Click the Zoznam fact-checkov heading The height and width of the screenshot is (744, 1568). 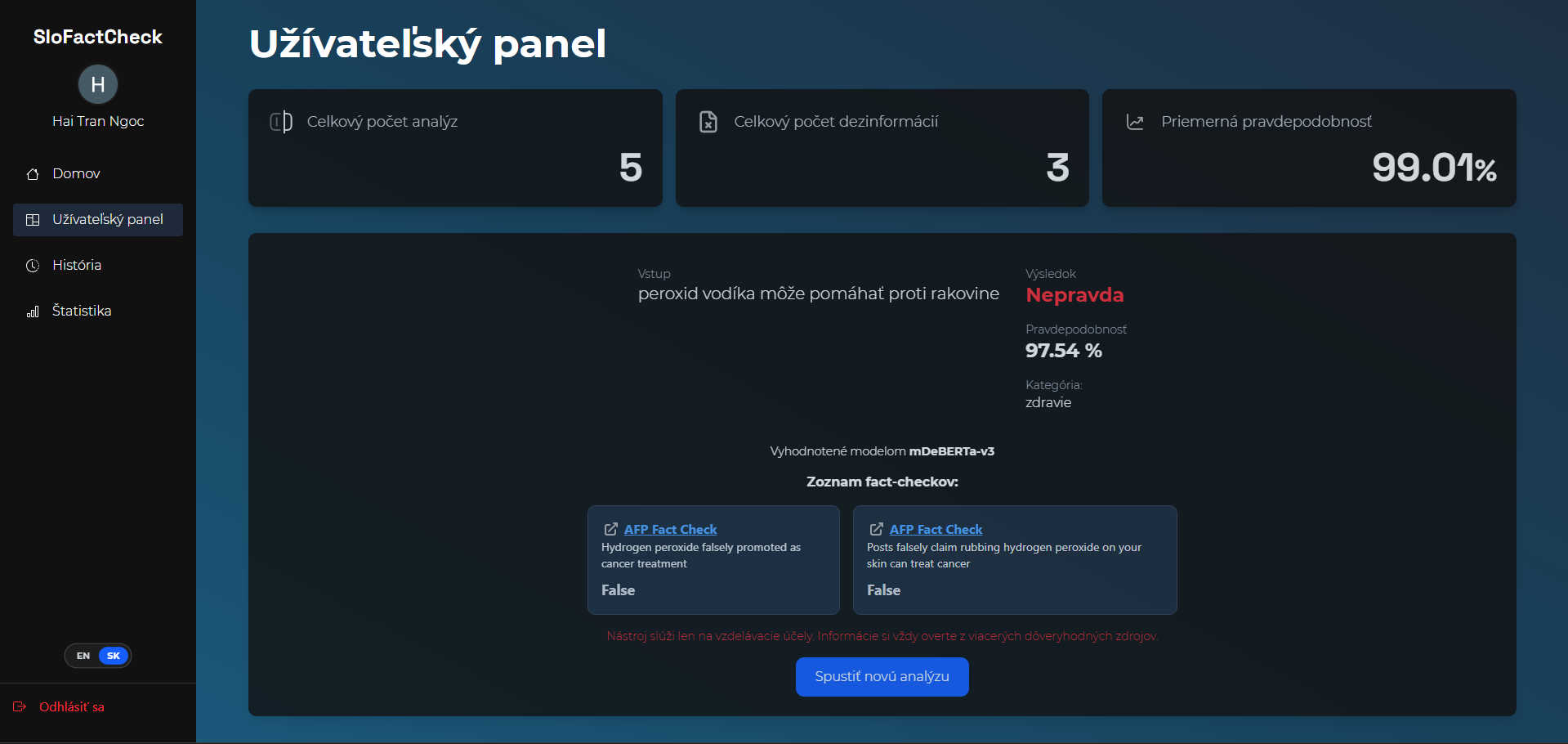click(882, 482)
